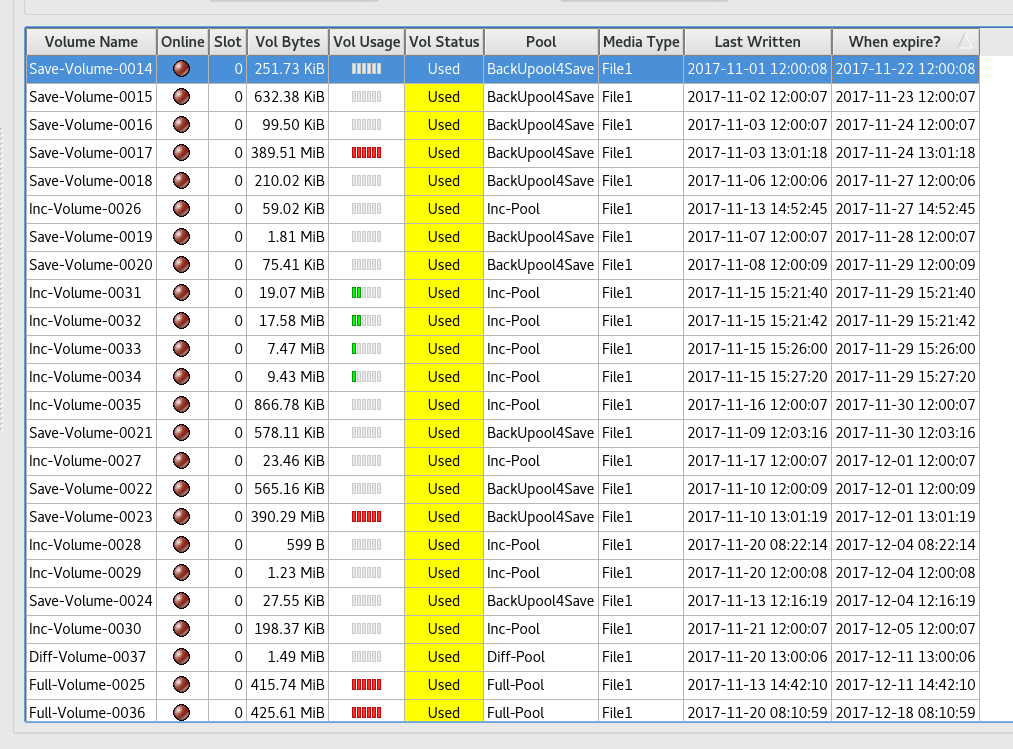Click online status icon for Inc-Volume-0028
This screenshot has height=749, width=1013.
tap(182, 545)
